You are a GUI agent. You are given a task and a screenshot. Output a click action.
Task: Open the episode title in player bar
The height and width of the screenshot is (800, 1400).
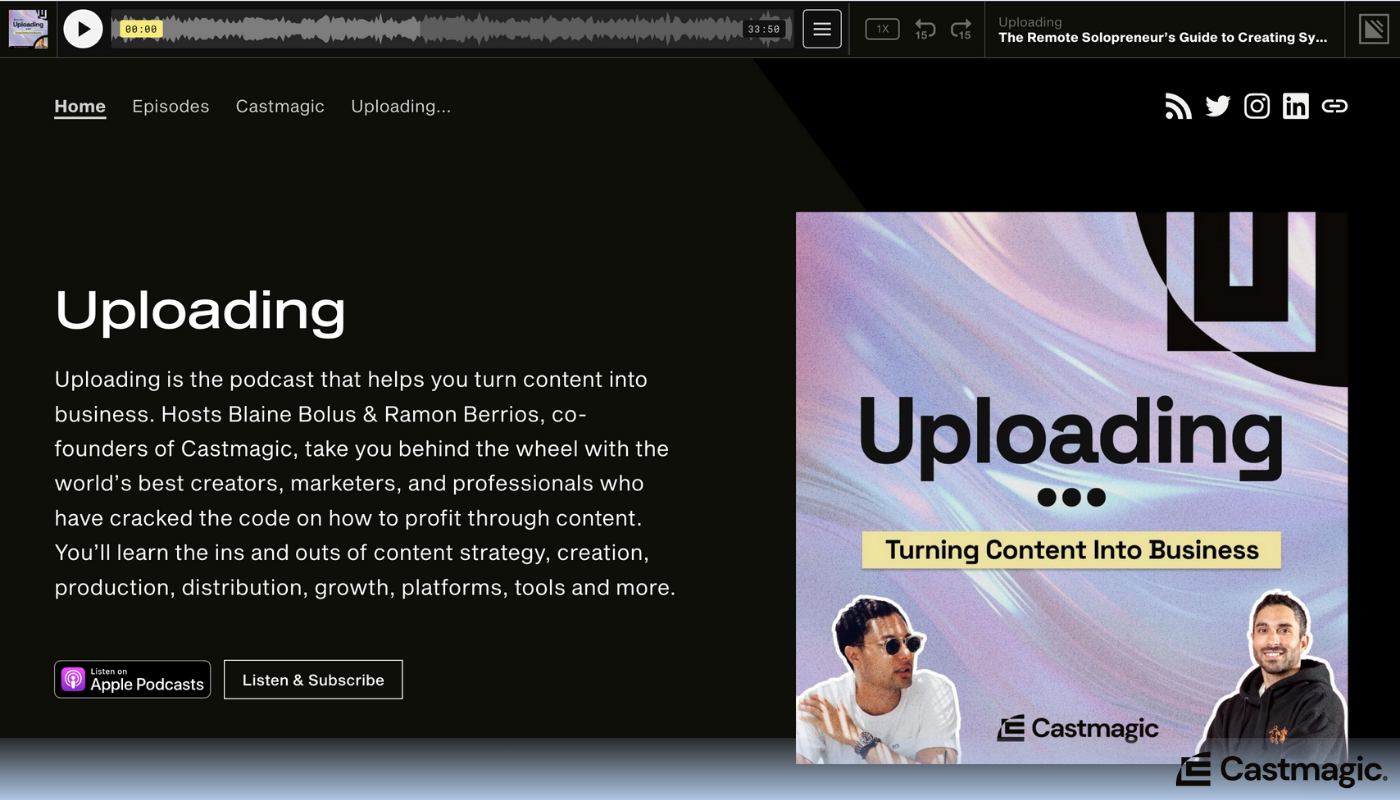click(1163, 38)
